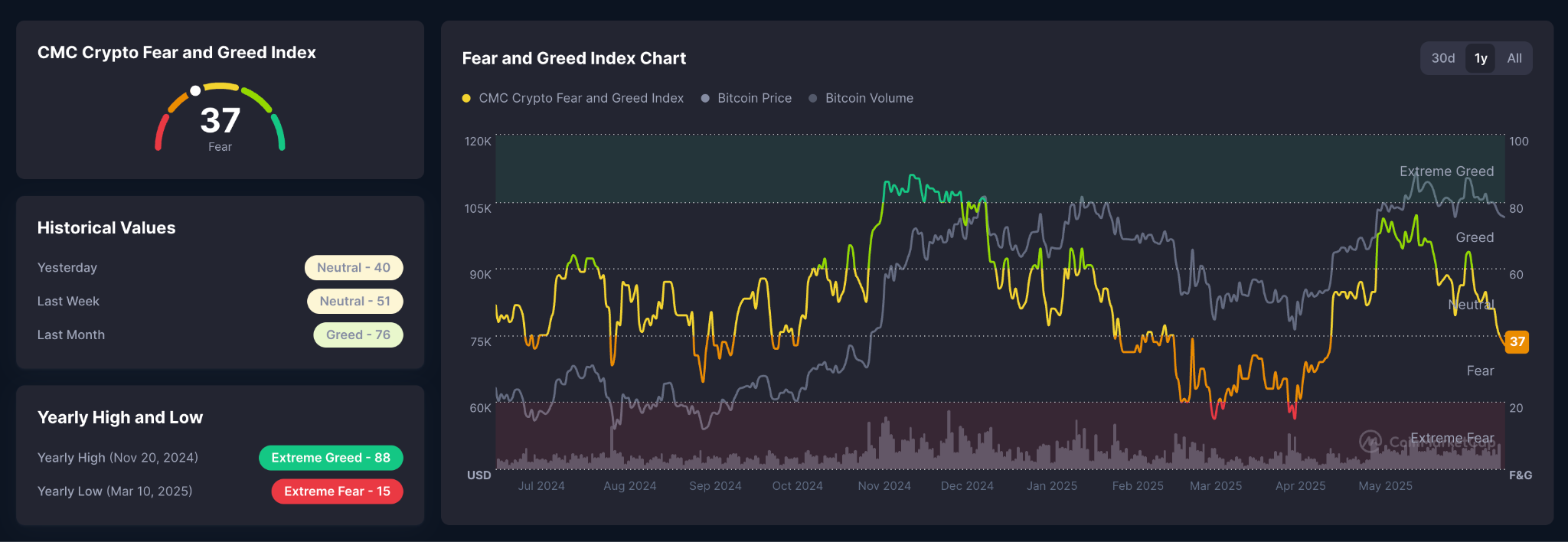The width and height of the screenshot is (1568, 542).
Task: Click the large 37 gauge value
Action: 220,120
